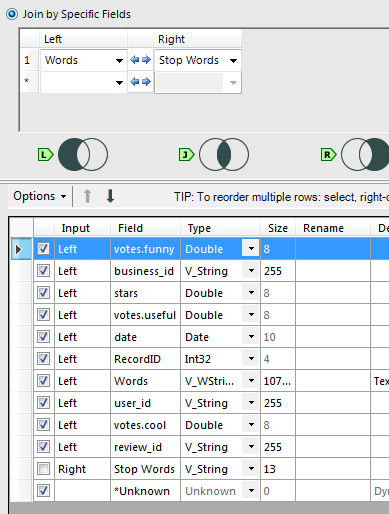Click the Rename cell for Words row
Screen dimensions: 389x514
333,381
